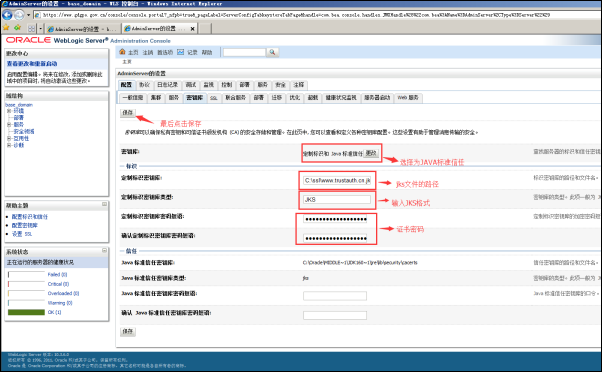Open the 帮助 (Help) link
This screenshot has height=372, width=602.
pyautogui.click(x=207, y=52)
